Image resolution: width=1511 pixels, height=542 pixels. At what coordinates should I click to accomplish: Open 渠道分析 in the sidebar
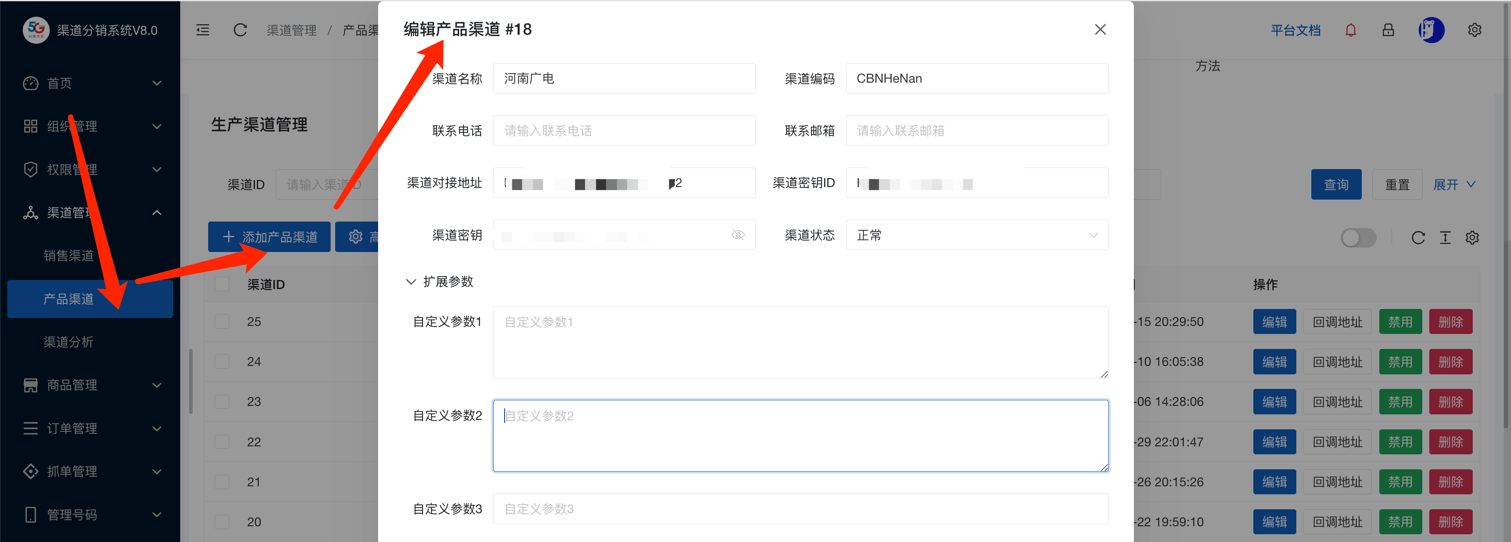[69, 342]
